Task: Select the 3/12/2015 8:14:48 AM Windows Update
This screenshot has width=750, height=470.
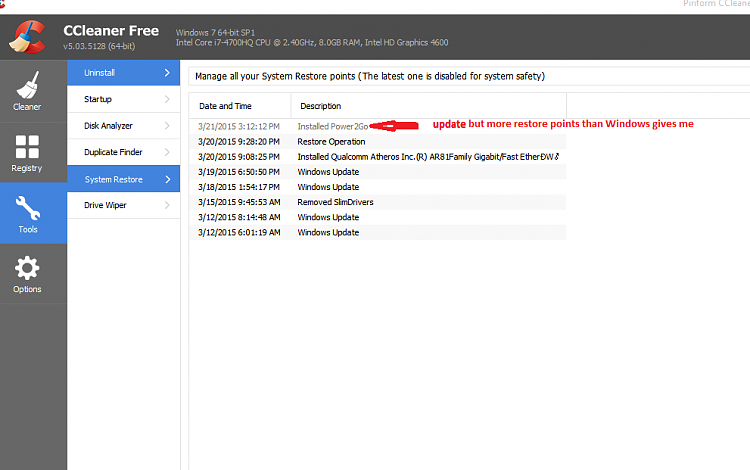Action: tap(377, 217)
